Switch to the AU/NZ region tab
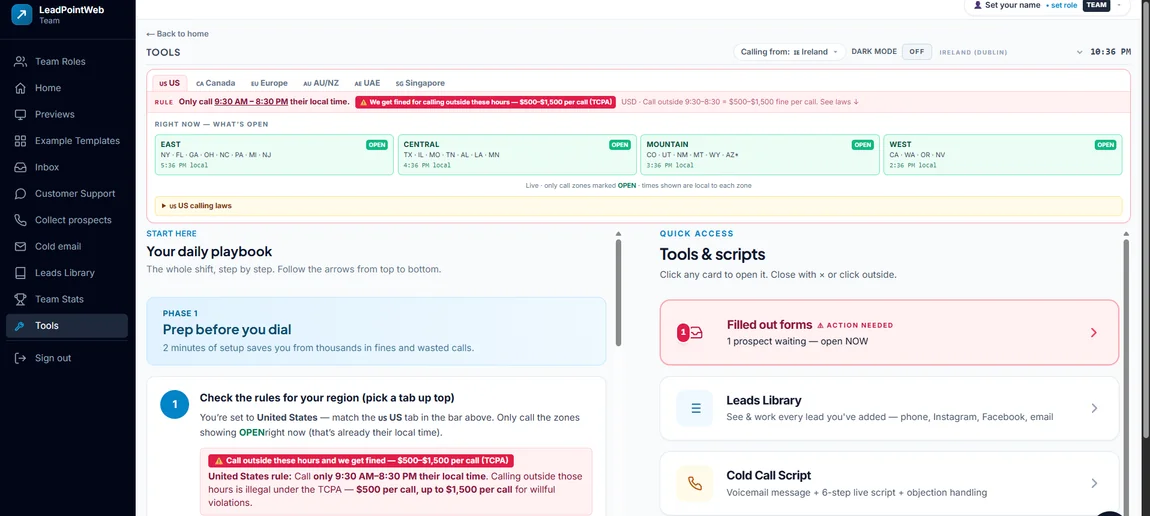Viewport: 1150px width, 516px height. click(321, 83)
